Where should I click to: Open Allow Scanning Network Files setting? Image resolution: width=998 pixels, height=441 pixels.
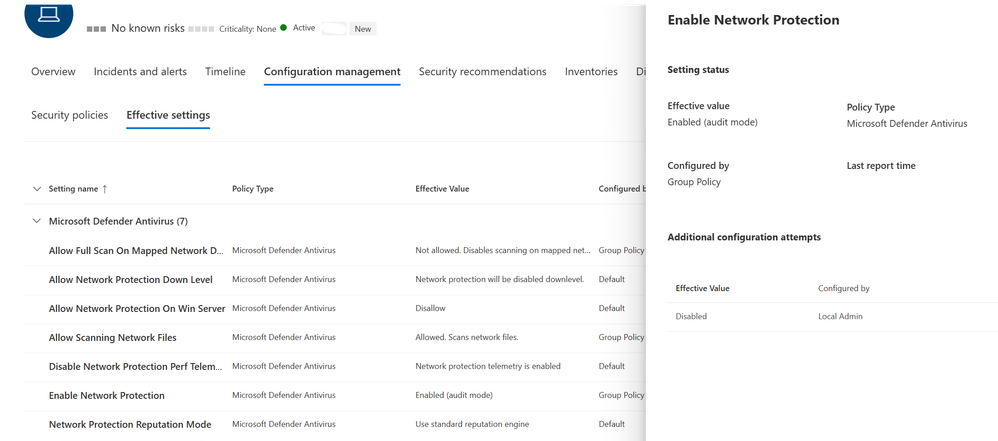tap(112, 338)
